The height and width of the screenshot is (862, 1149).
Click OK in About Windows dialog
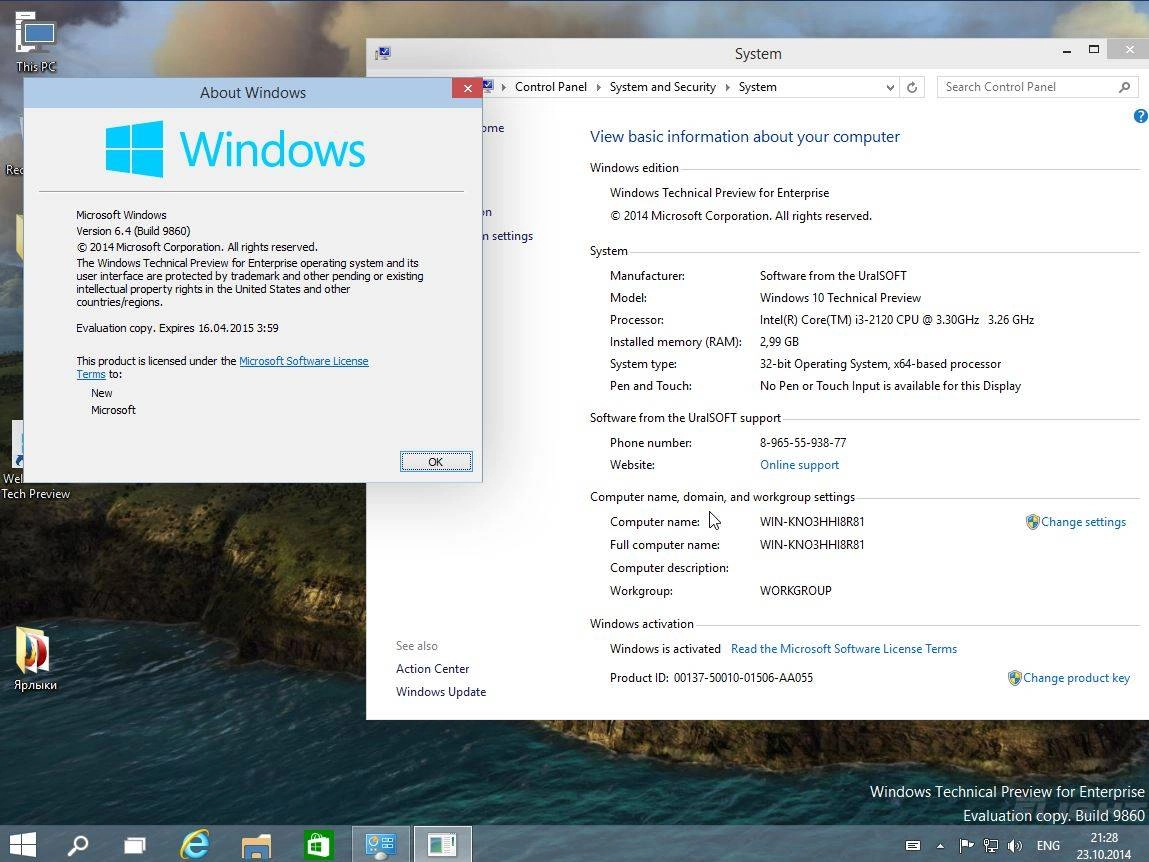[x=436, y=462]
